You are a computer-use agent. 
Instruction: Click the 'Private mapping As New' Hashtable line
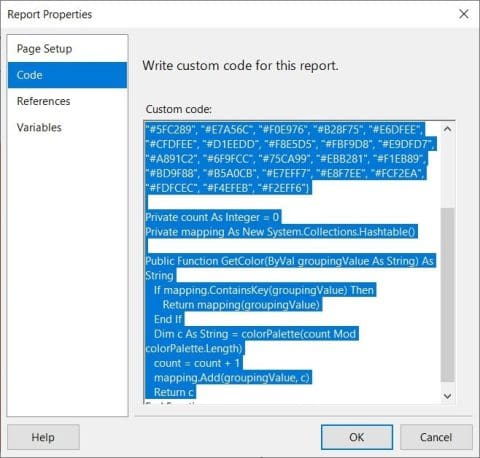tap(281, 232)
